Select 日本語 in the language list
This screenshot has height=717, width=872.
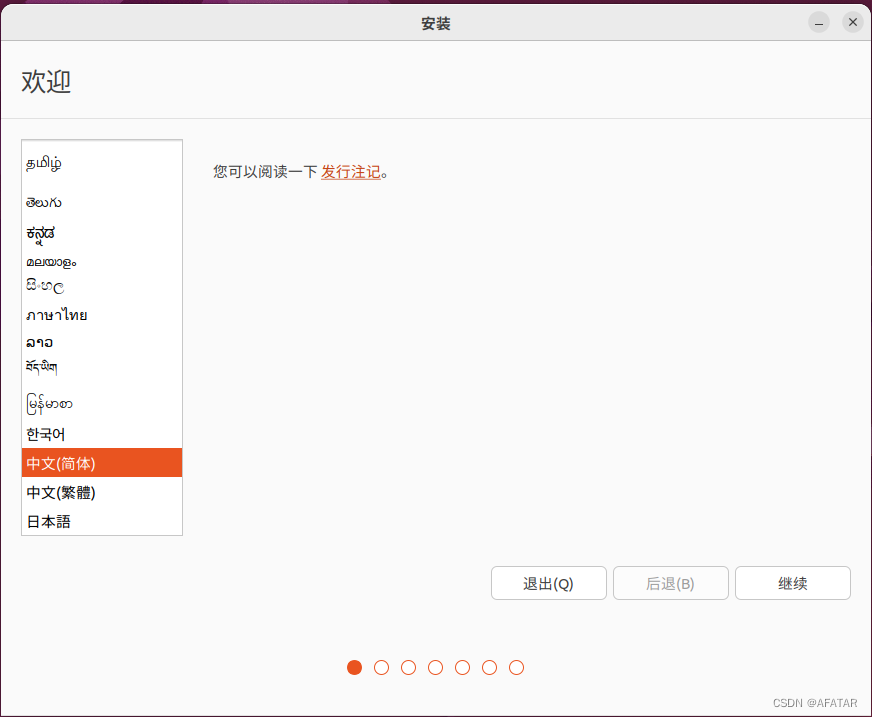[x=102, y=521]
